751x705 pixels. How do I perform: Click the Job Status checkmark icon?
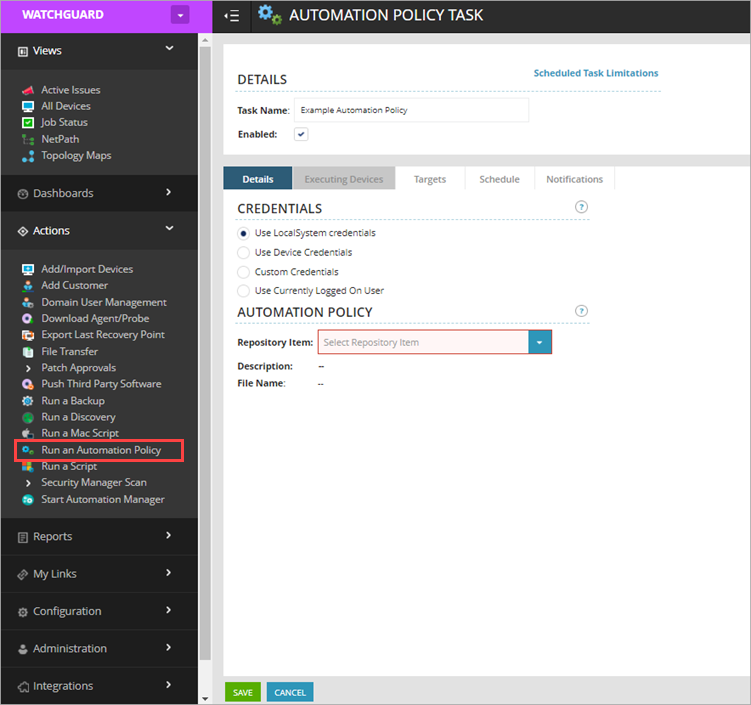point(28,123)
